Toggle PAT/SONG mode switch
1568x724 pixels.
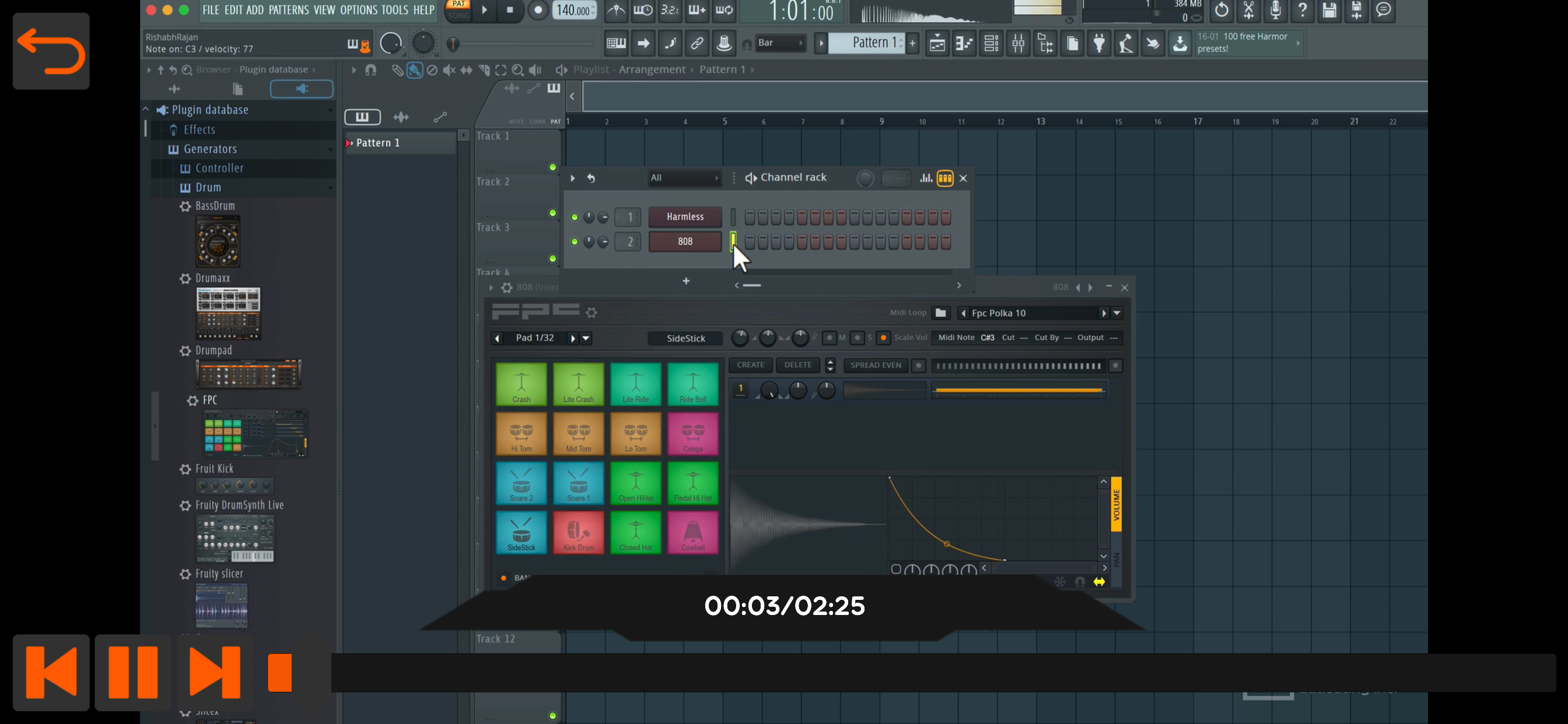pyautogui.click(x=459, y=10)
